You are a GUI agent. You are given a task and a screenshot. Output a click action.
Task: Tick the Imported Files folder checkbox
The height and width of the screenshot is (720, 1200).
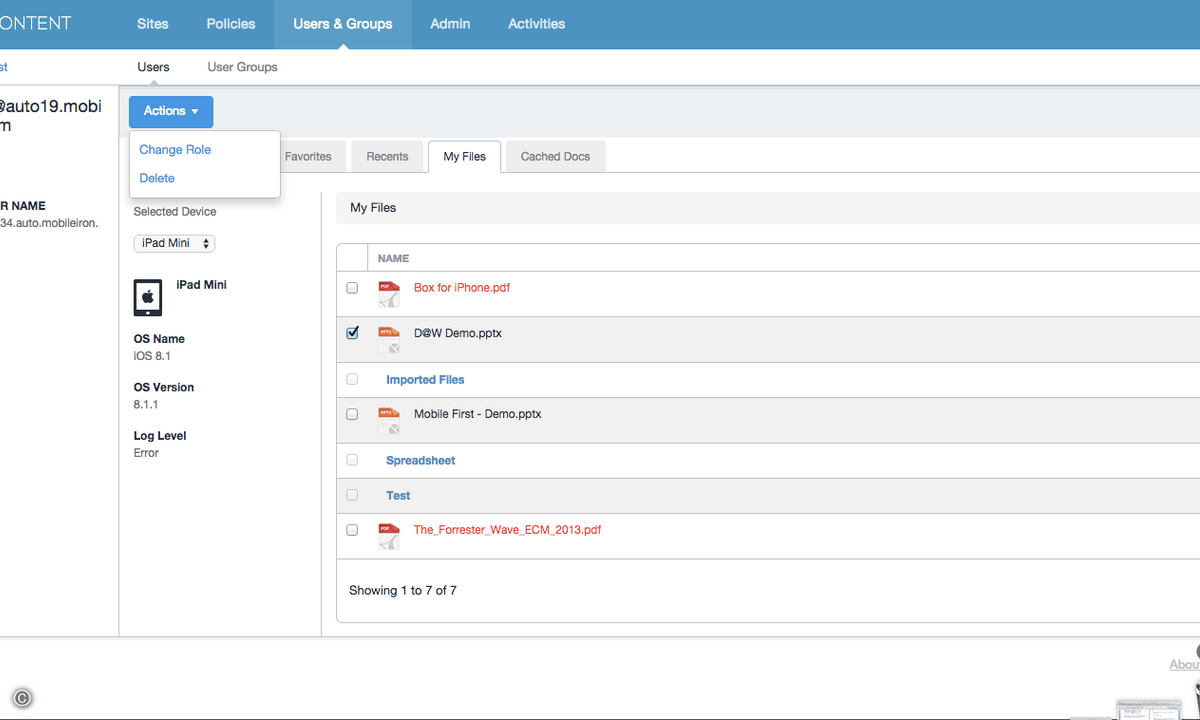(352, 379)
